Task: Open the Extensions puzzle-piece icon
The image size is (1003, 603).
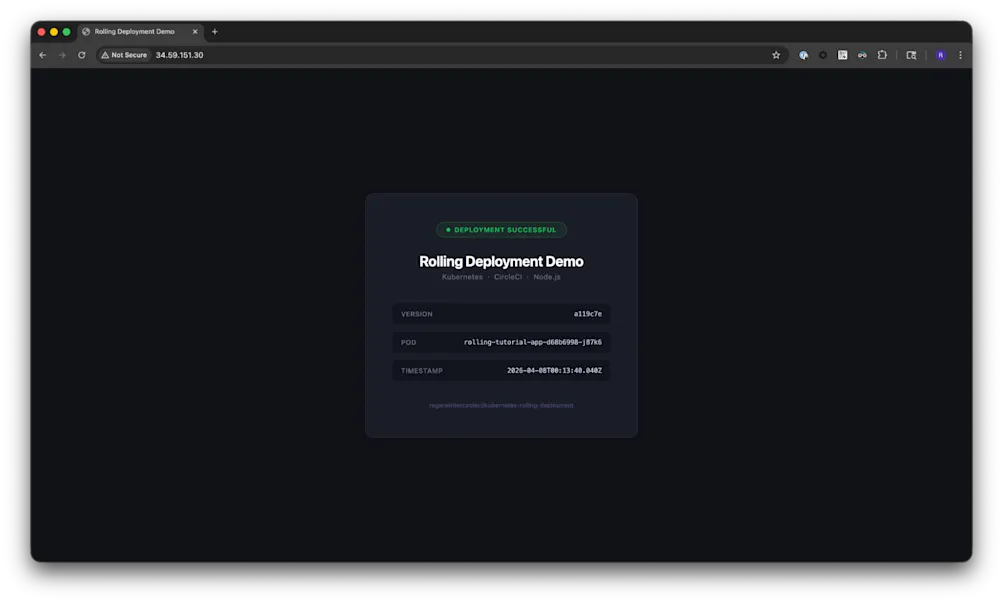Action: [882, 55]
